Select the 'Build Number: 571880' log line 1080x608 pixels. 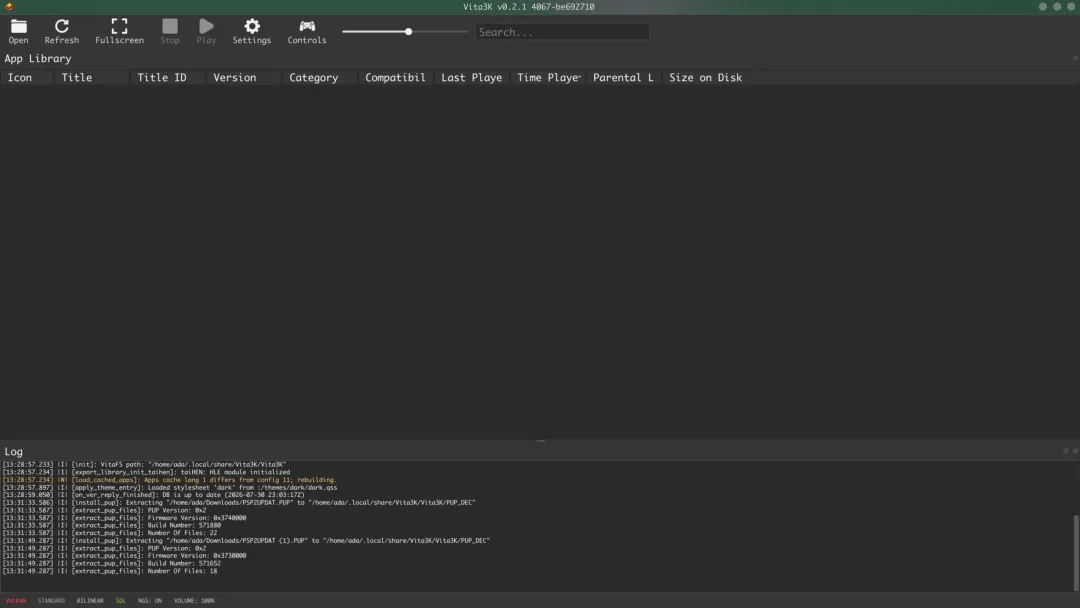coord(112,525)
